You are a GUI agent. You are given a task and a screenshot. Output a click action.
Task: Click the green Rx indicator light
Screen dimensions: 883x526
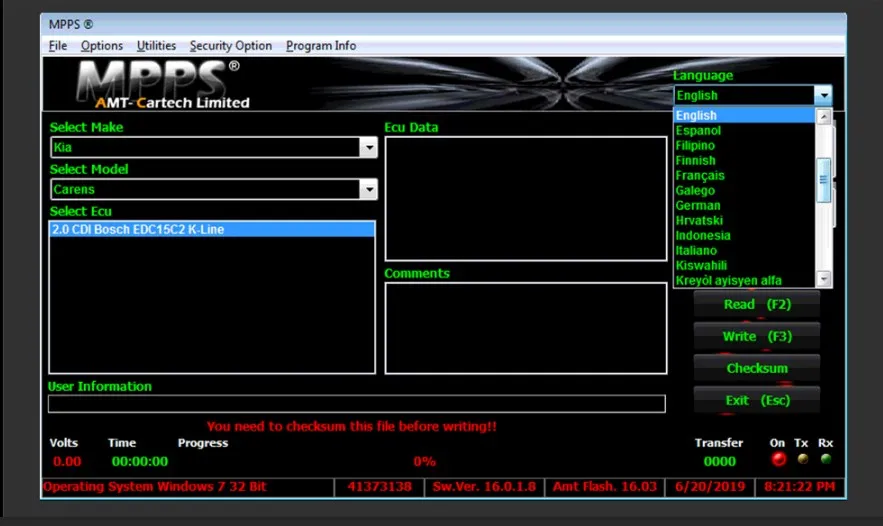[826, 459]
